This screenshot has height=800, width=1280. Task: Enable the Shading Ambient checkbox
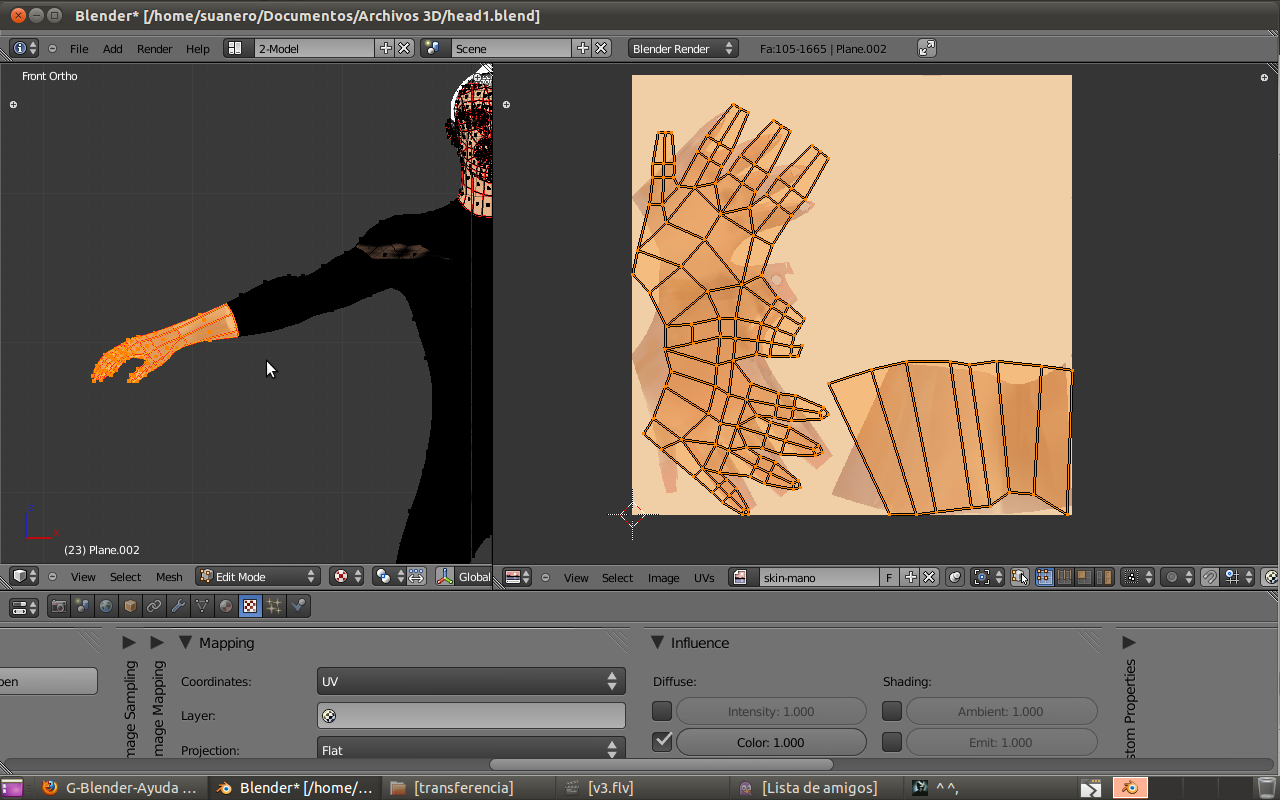[x=892, y=711]
